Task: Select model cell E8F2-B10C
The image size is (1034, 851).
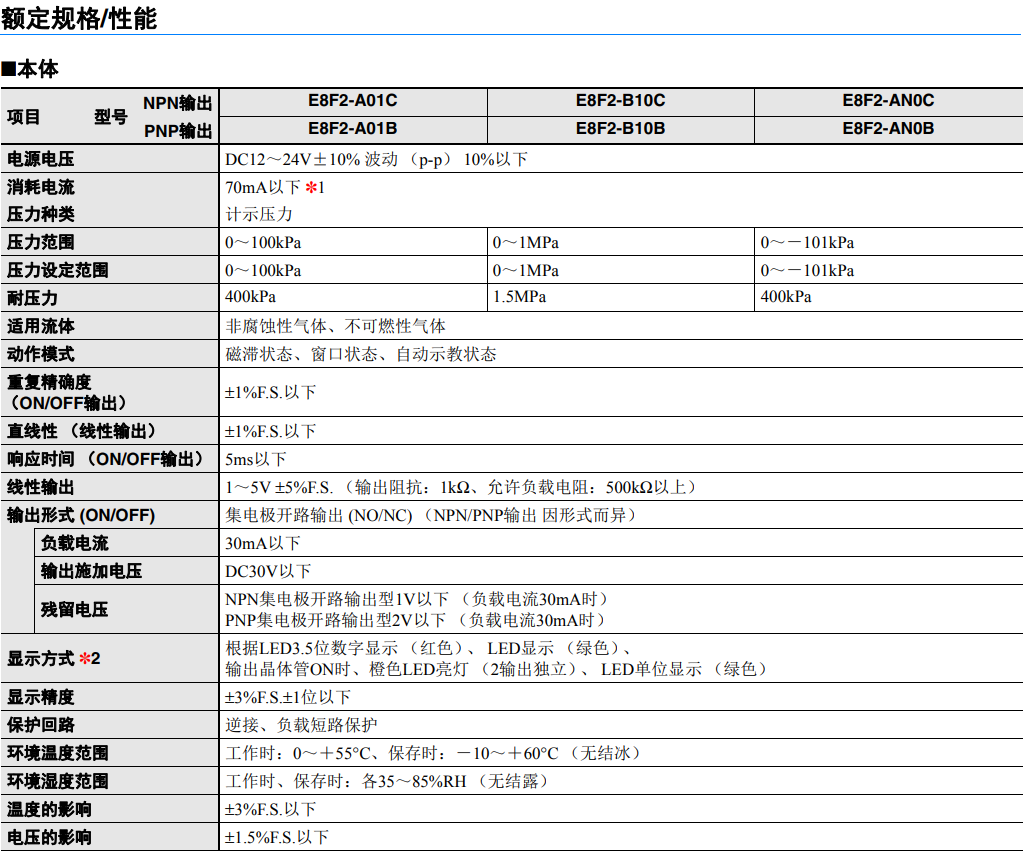Action: (621, 101)
